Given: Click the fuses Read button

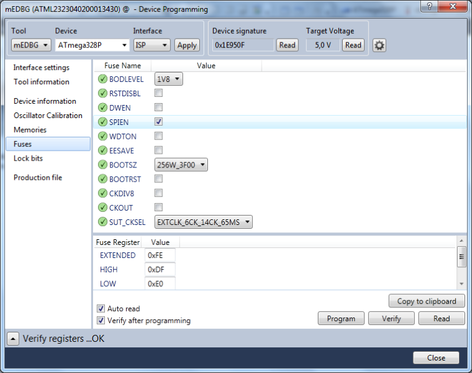Looking at the screenshot, I should point(441,318).
